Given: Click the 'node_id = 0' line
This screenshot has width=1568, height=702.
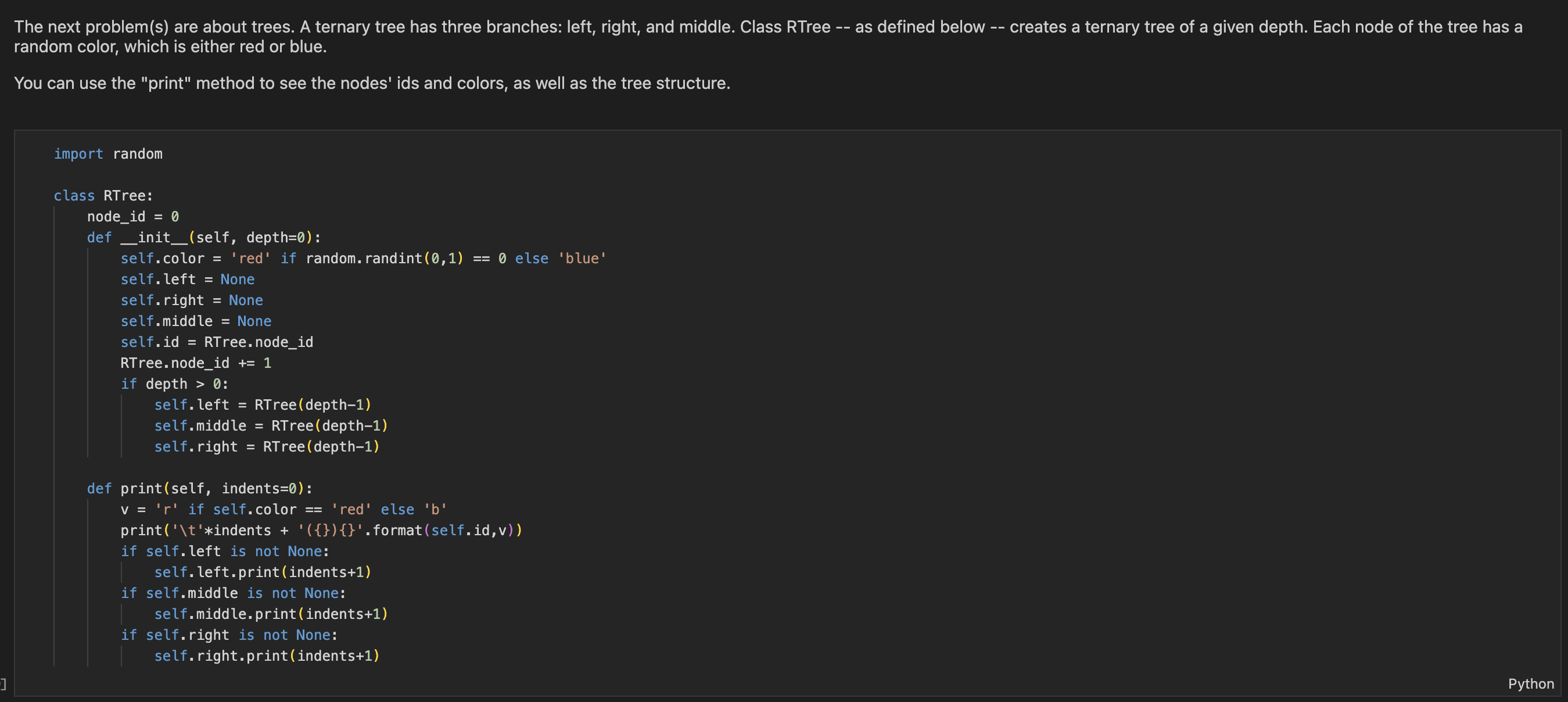Looking at the screenshot, I should [x=132, y=217].
